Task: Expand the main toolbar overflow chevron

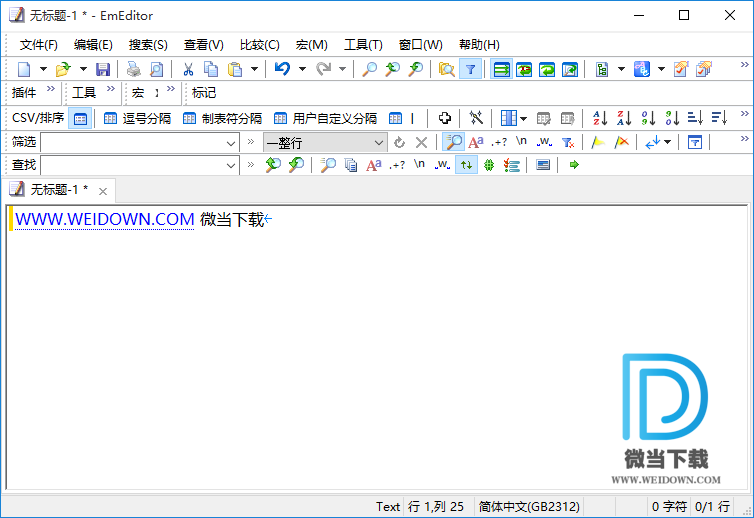Action: point(744,65)
